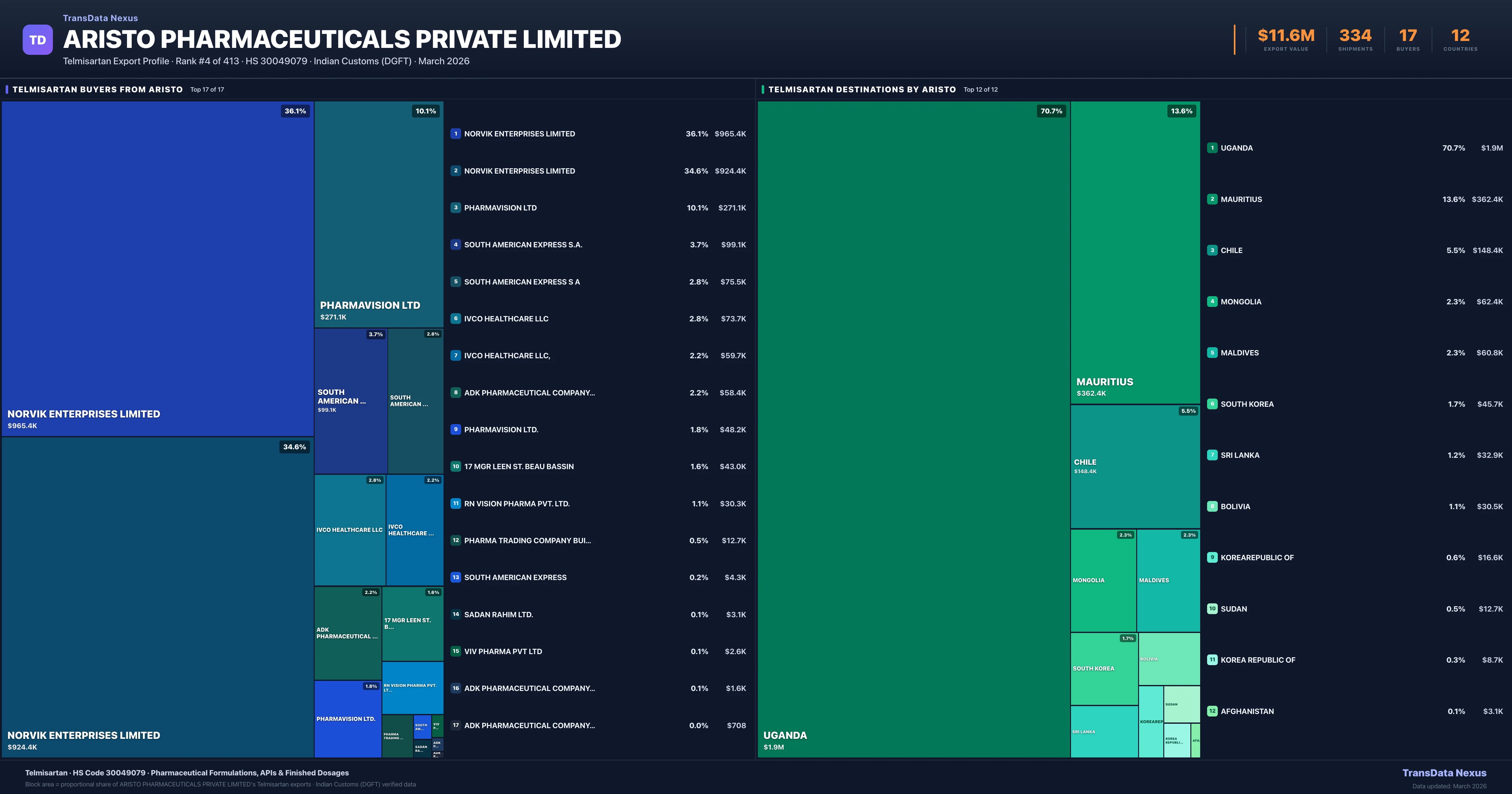
Task: Click rank badge 6 beside SOUTH KOREA
Action: pos(1212,404)
